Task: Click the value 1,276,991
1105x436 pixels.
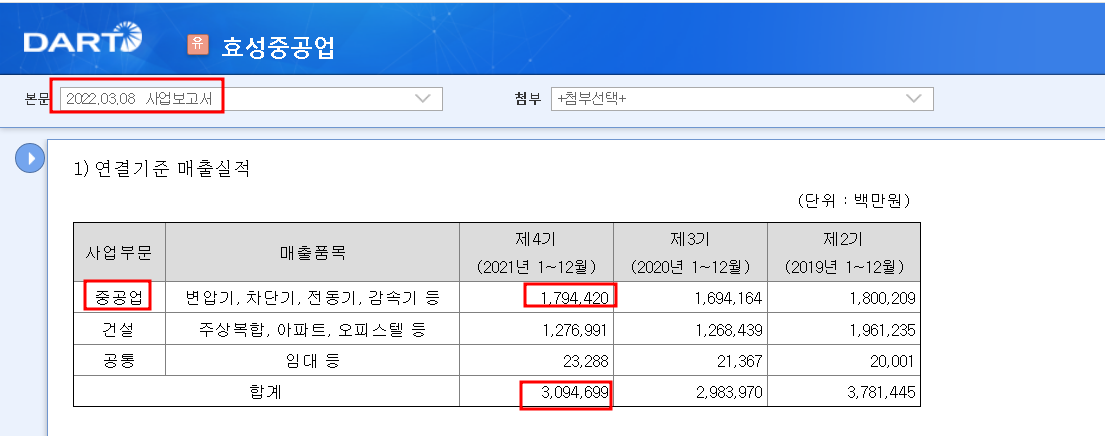Action: pyautogui.click(x=574, y=330)
